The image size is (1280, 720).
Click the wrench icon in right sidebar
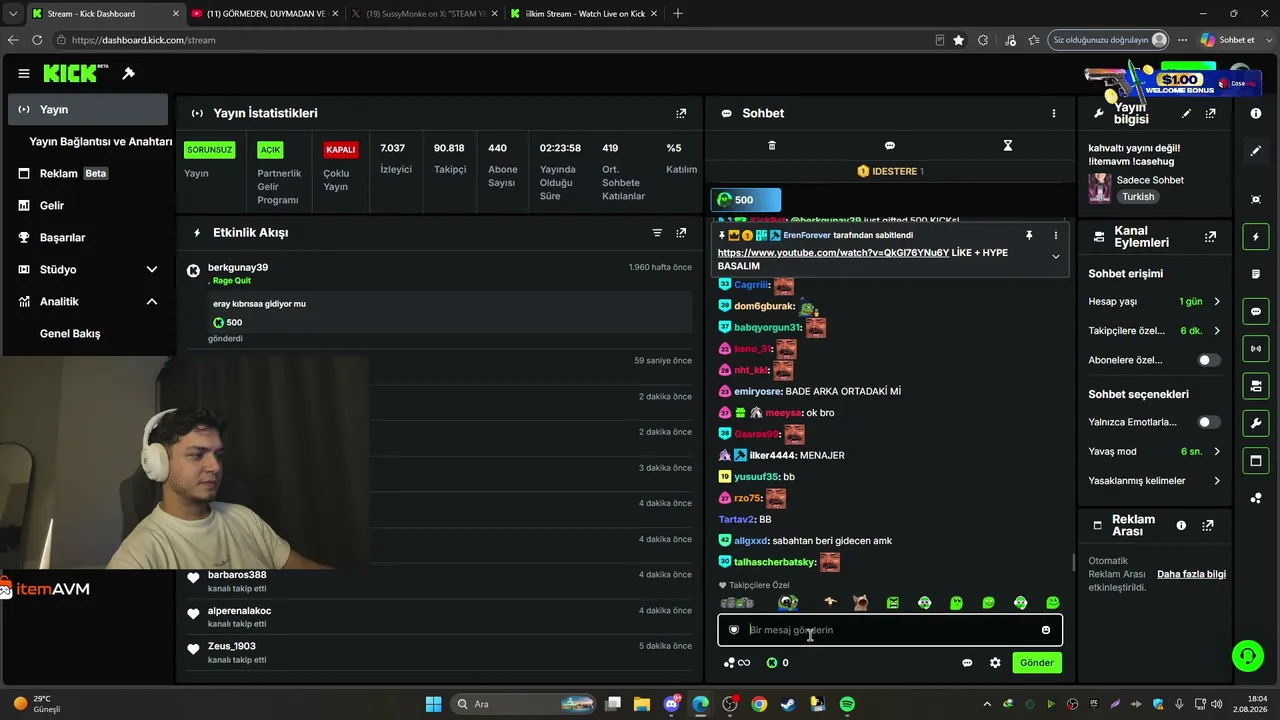tap(1256, 423)
